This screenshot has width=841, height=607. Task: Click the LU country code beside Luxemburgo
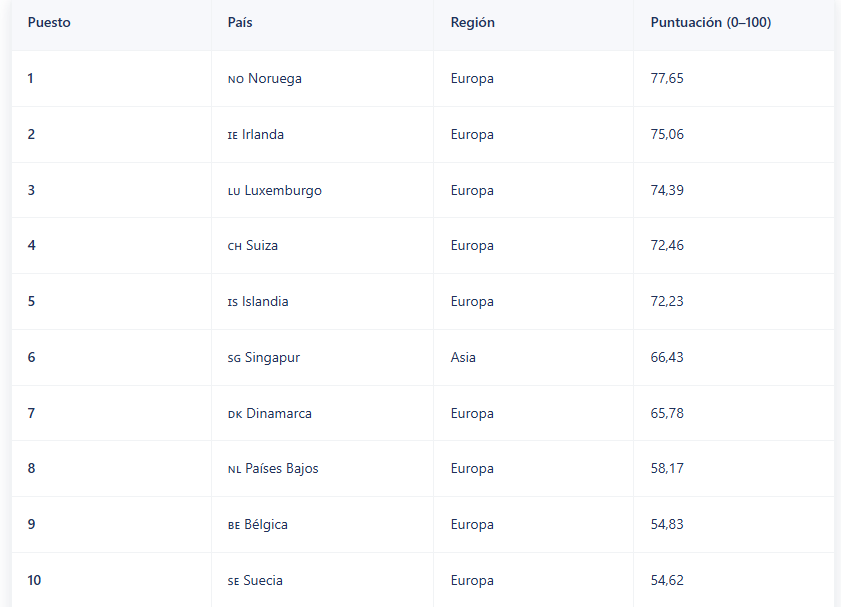click(x=234, y=191)
